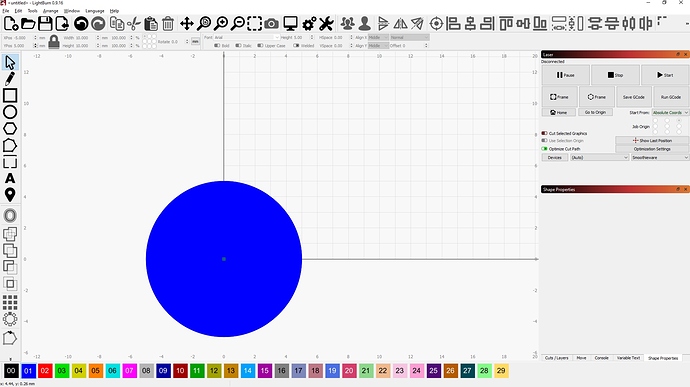Disable Optimize Cut Path toggle
Screen dimensions: 690x387
(544, 149)
